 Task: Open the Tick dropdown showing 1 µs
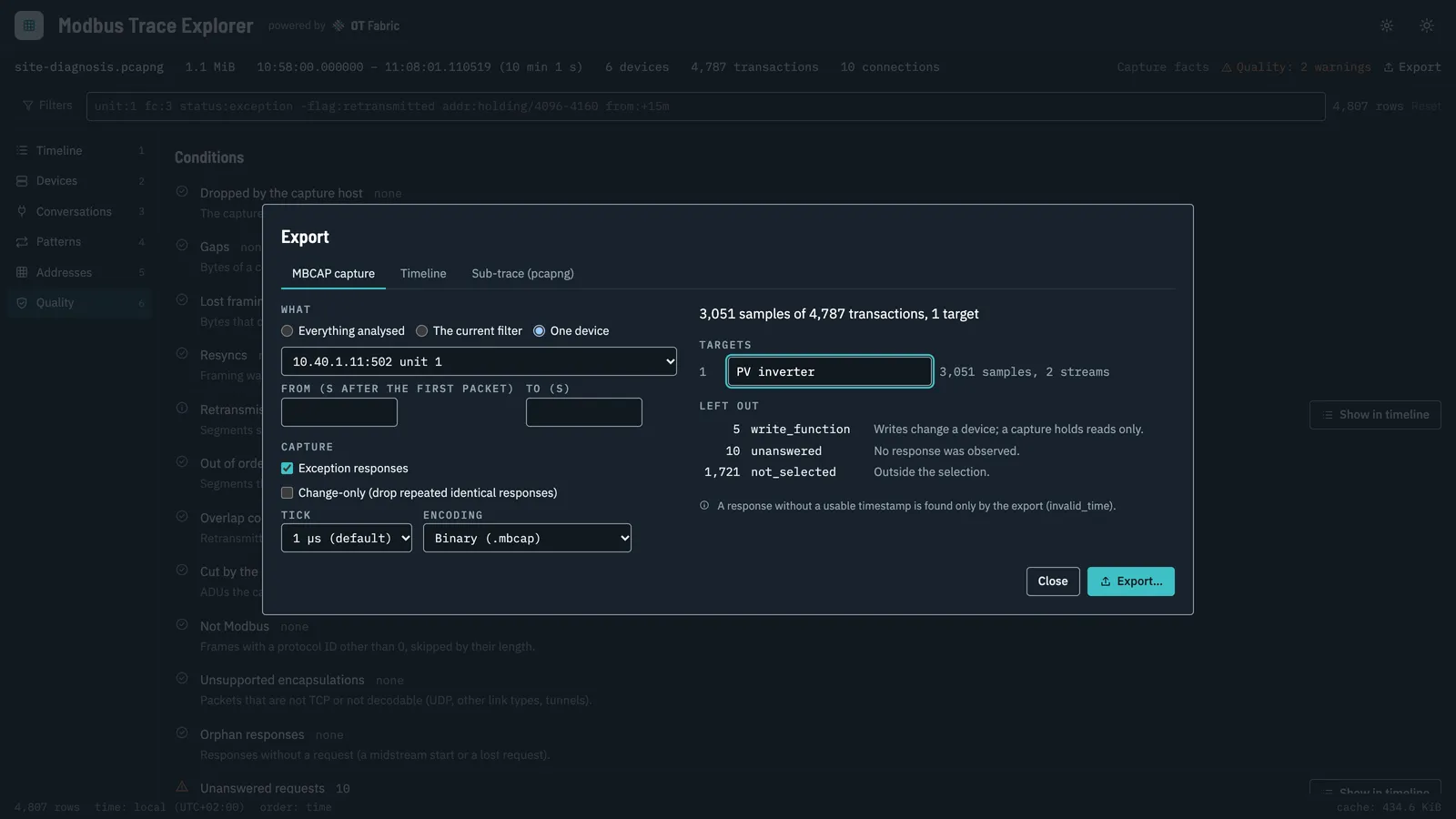tap(347, 538)
